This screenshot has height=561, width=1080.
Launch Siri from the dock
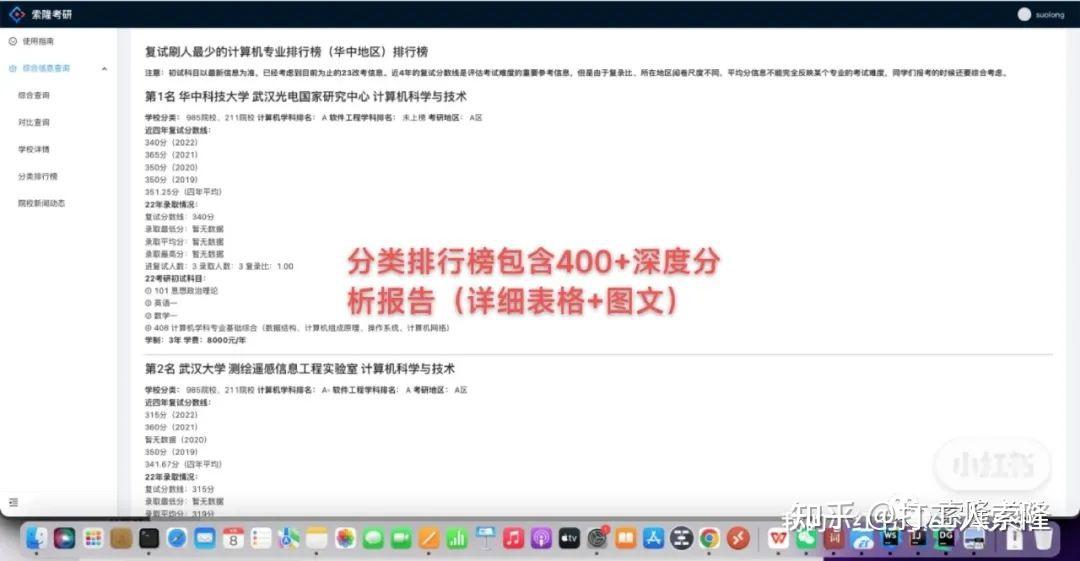65,538
